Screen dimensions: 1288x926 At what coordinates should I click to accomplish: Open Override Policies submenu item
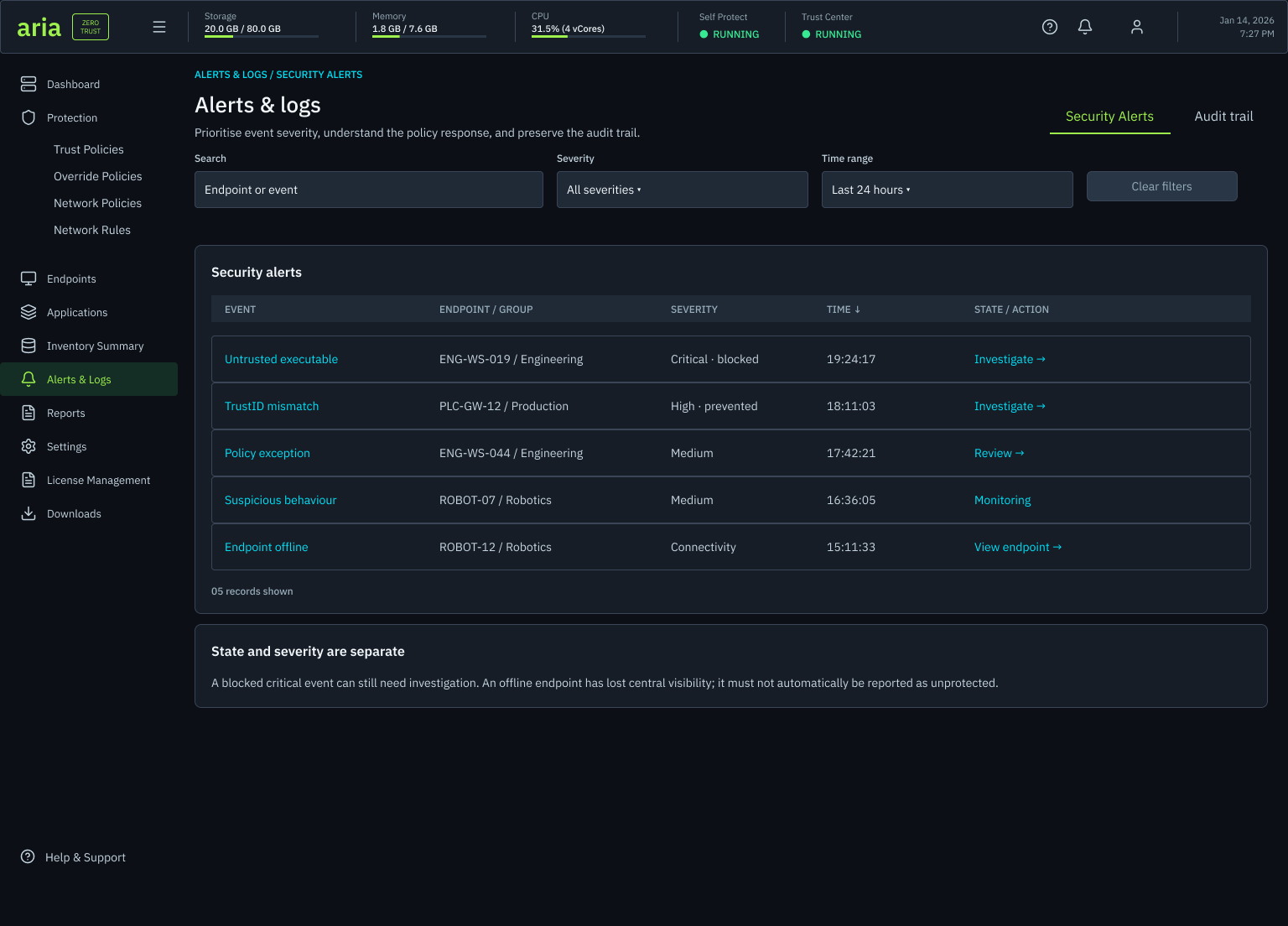pyautogui.click(x=98, y=176)
